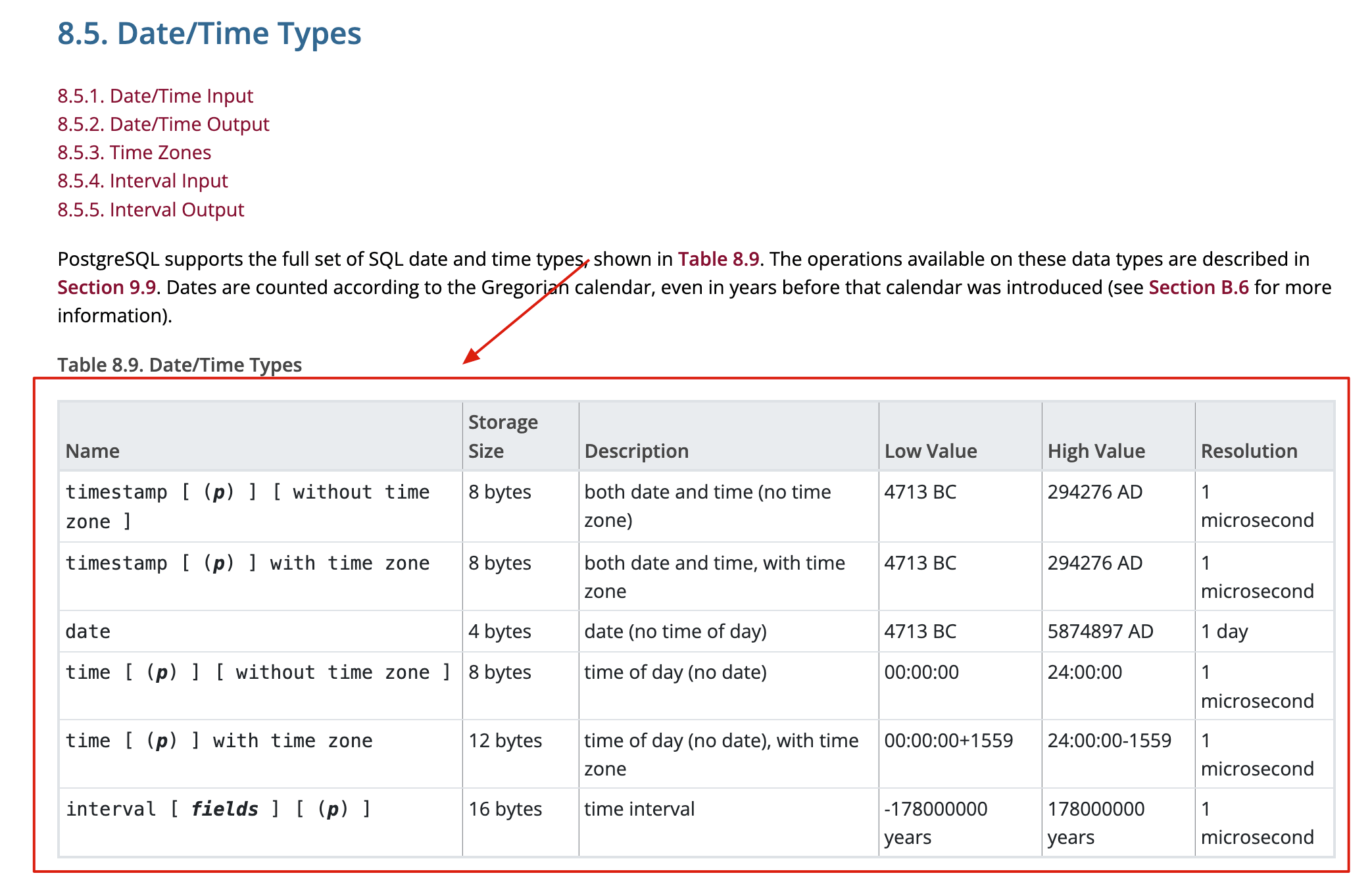
Task: Click the Table 8.9 Date/Time Types caption
Action: click(179, 365)
